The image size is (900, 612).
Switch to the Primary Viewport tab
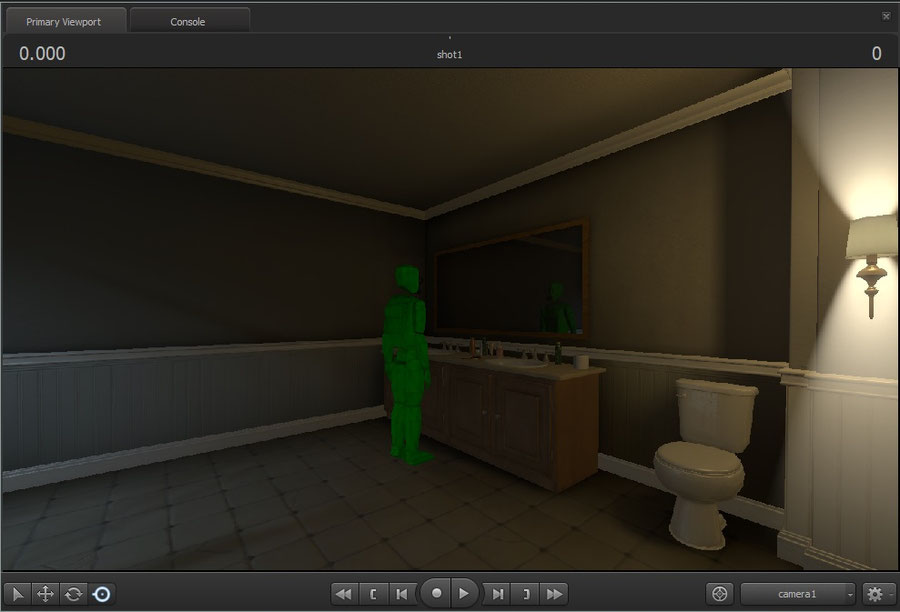(x=64, y=21)
